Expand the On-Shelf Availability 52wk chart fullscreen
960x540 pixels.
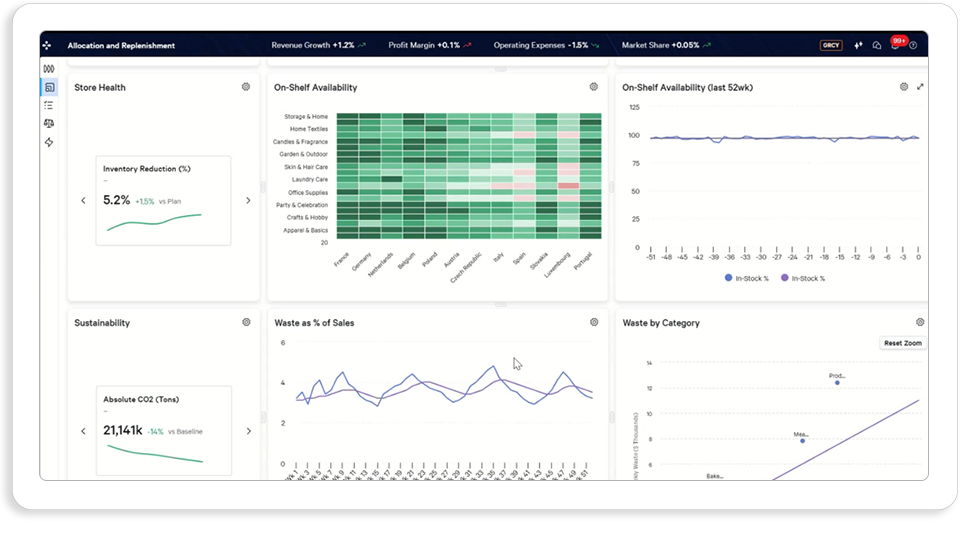pyautogui.click(x=920, y=87)
